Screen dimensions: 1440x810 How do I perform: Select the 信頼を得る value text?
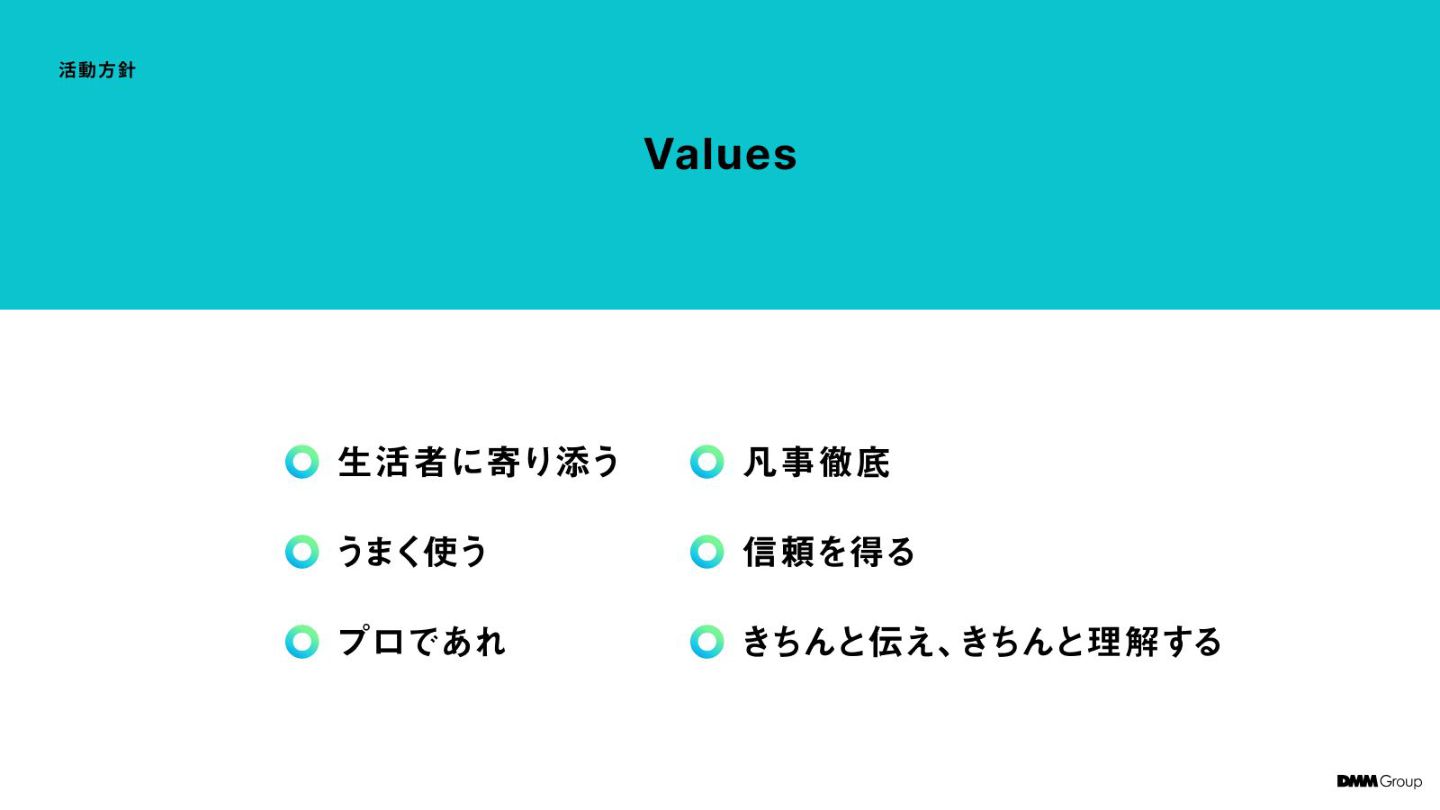point(829,551)
